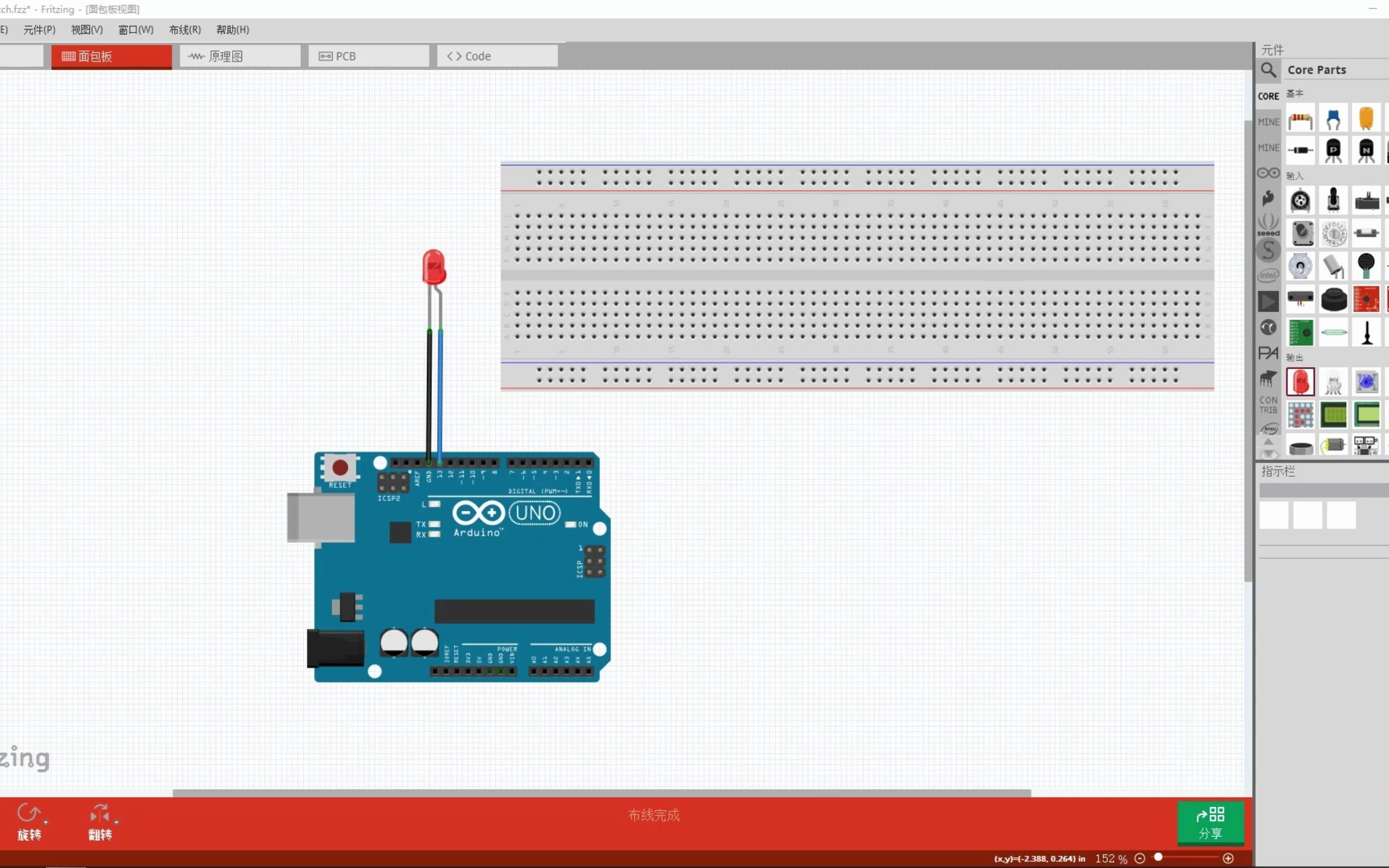1389x868 pixels.
Task: Click the parts search magnifier icon
Action: click(1268, 70)
